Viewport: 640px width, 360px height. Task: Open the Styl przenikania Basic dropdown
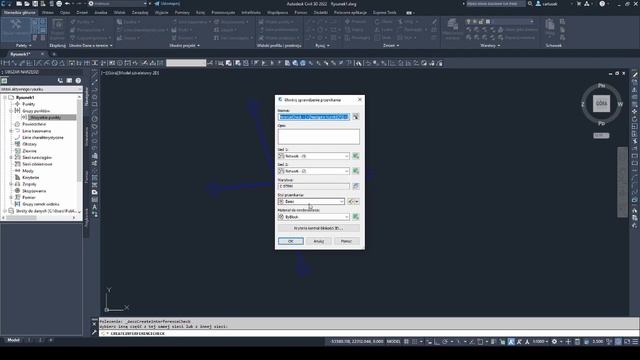click(311, 202)
